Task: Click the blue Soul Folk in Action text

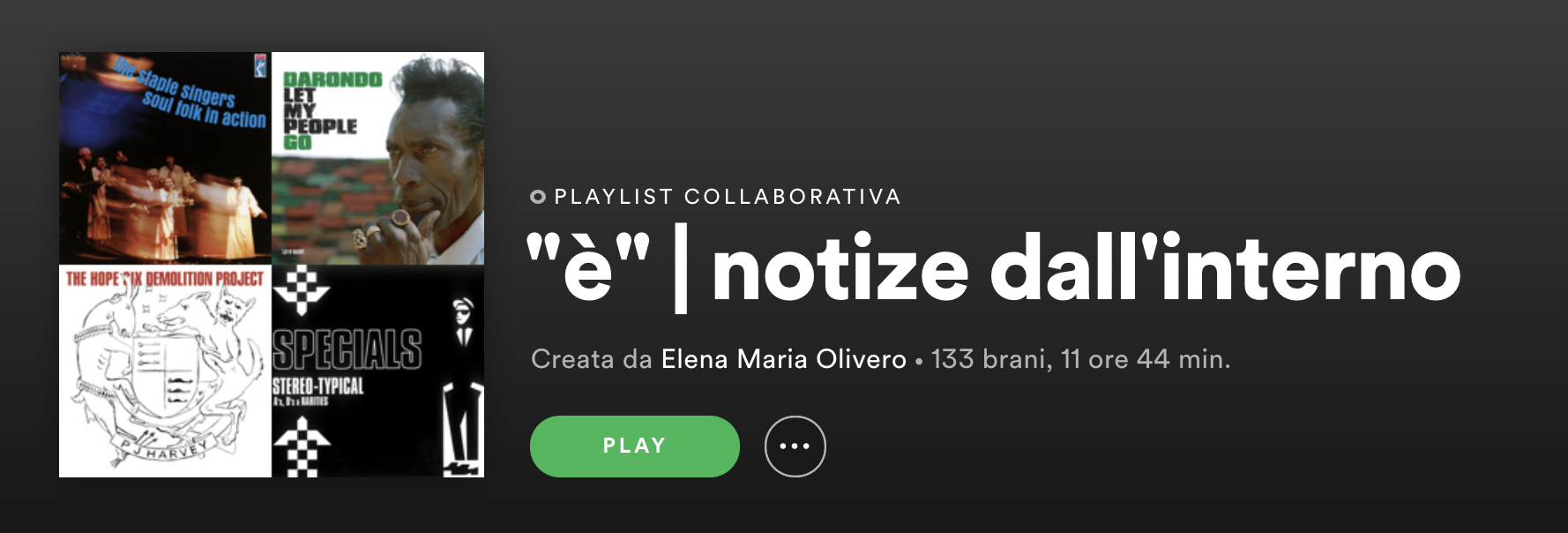Action: (205, 110)
